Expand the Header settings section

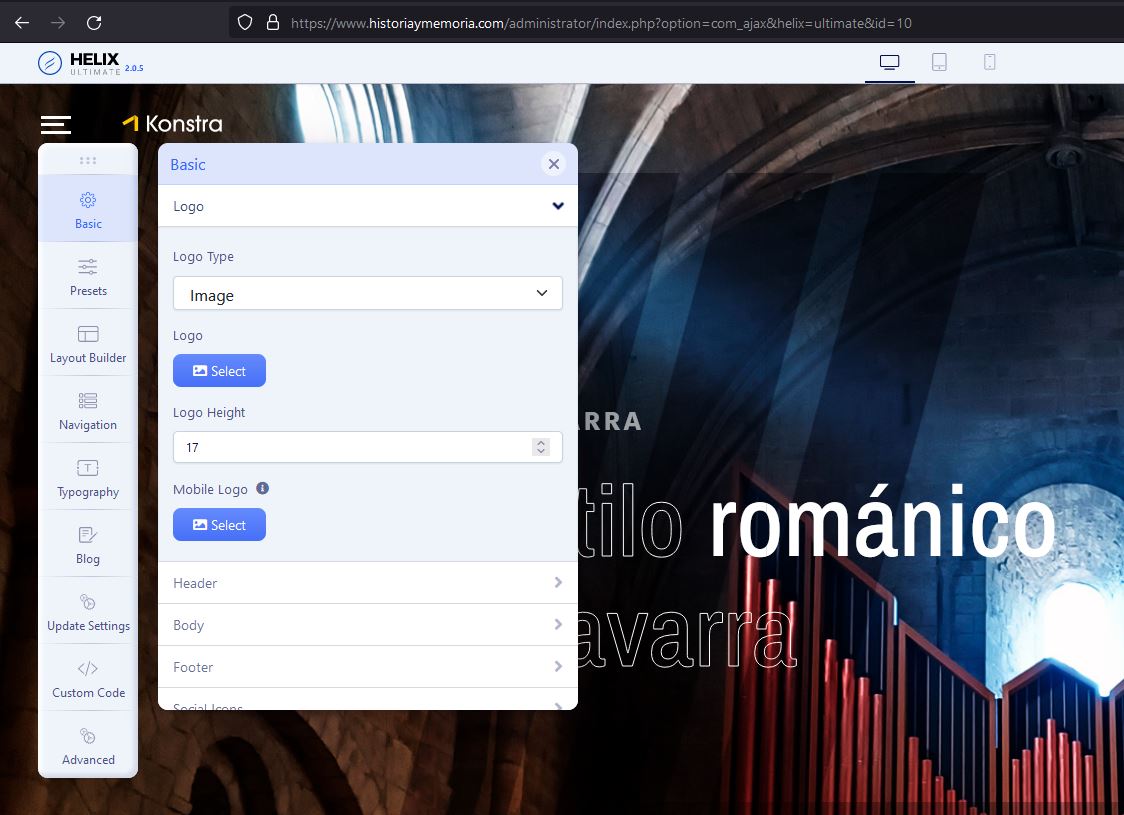[x=367, y=582]
